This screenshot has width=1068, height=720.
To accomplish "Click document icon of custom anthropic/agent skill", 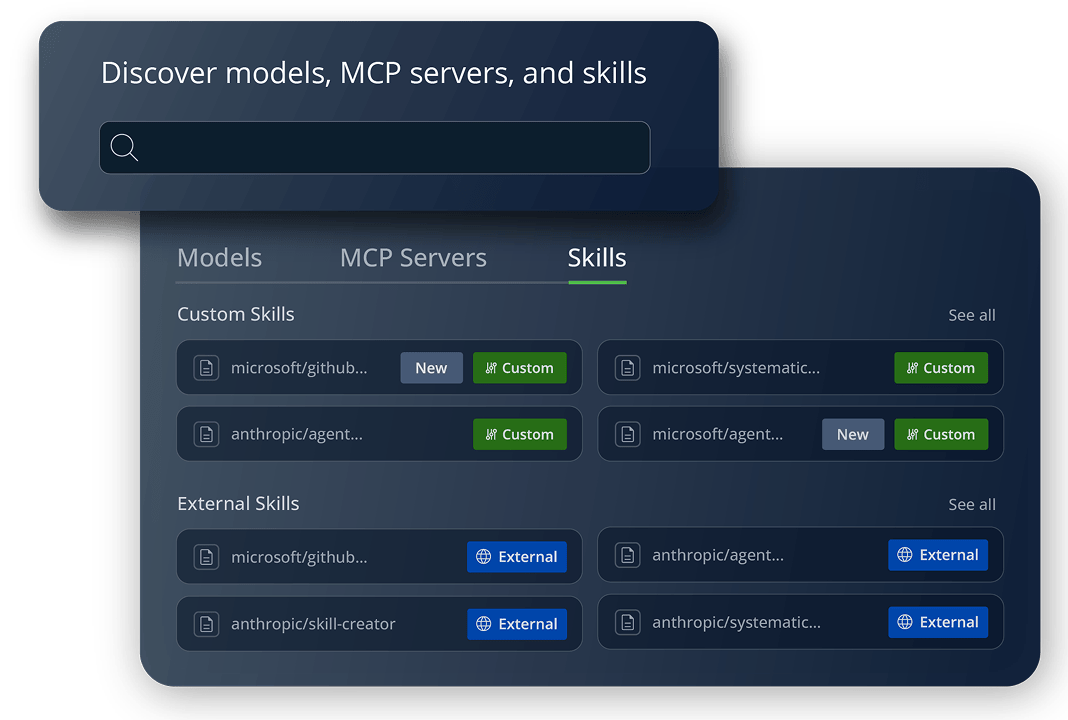I will click(206, 434).
